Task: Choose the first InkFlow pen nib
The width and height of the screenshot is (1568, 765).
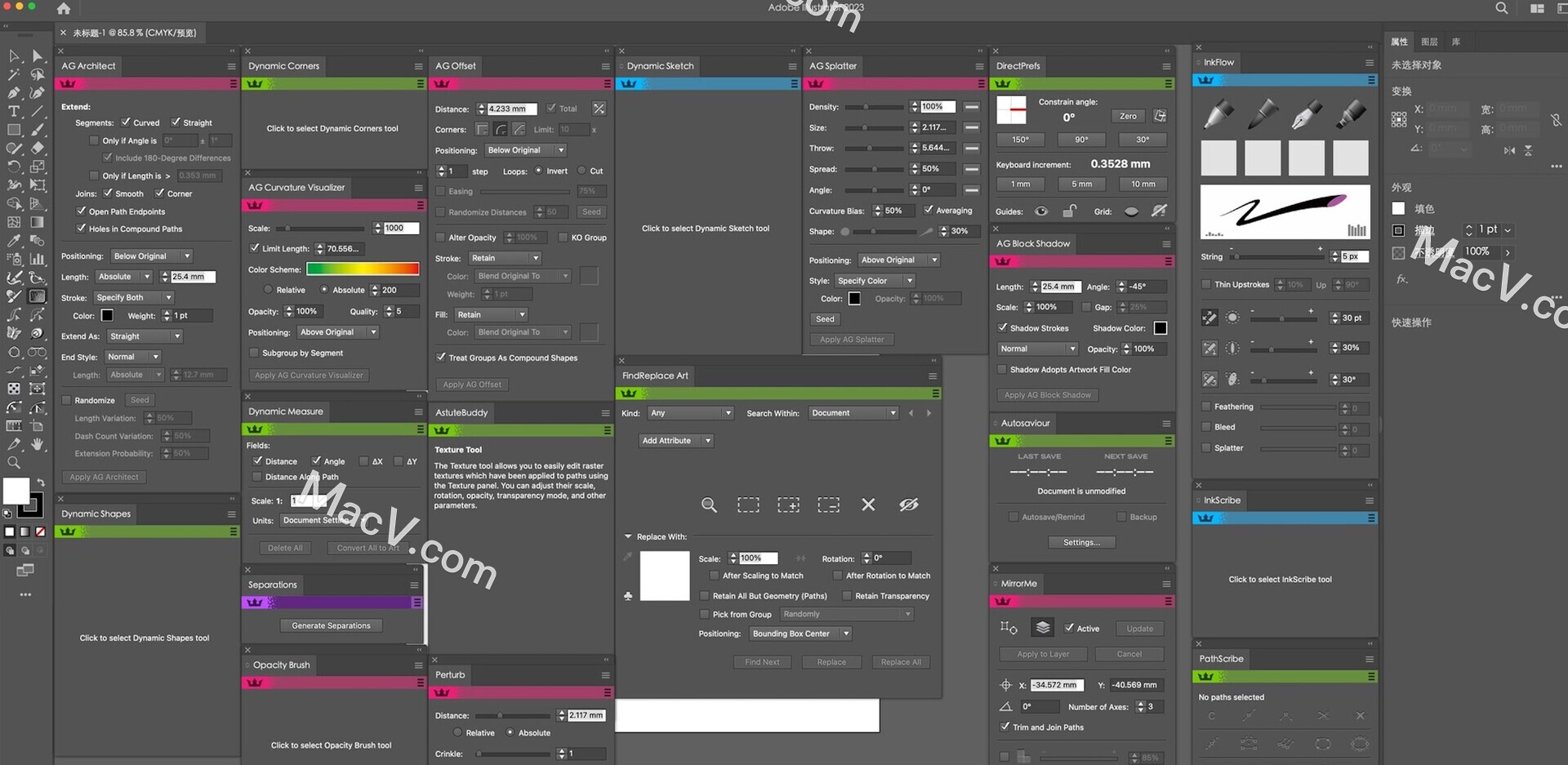Action: [1218, 114]
